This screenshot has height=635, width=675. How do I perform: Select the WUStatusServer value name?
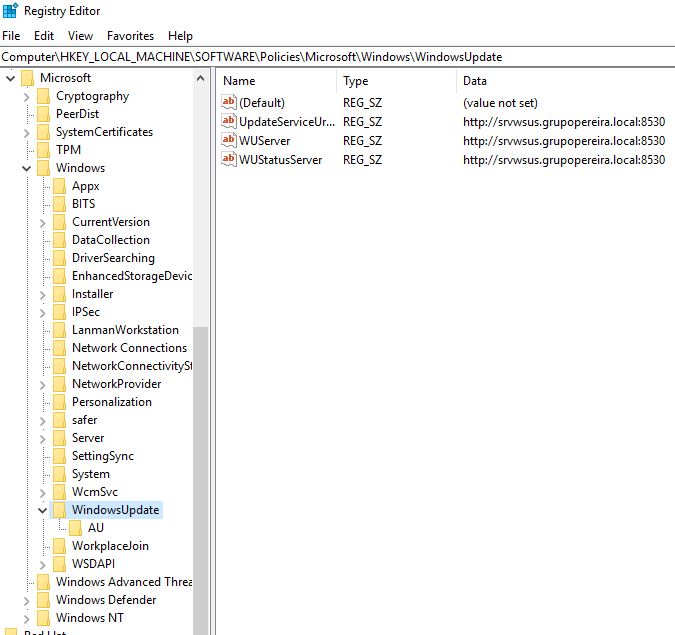(x=281, y=160)
